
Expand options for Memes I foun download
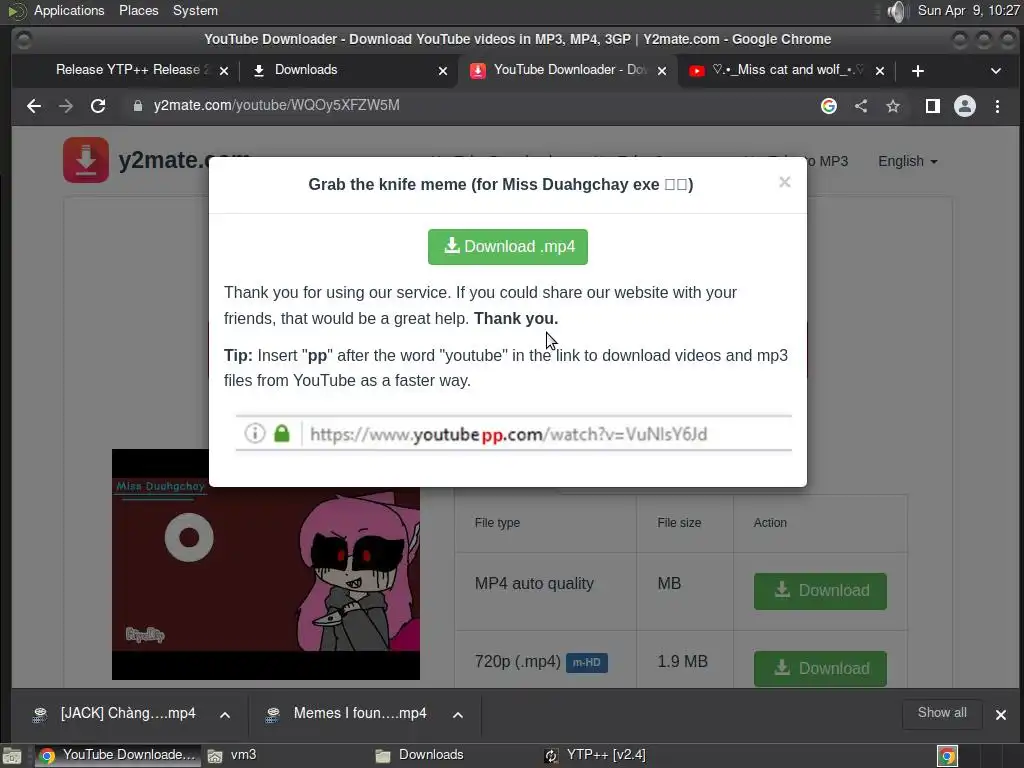coord(458,714)
